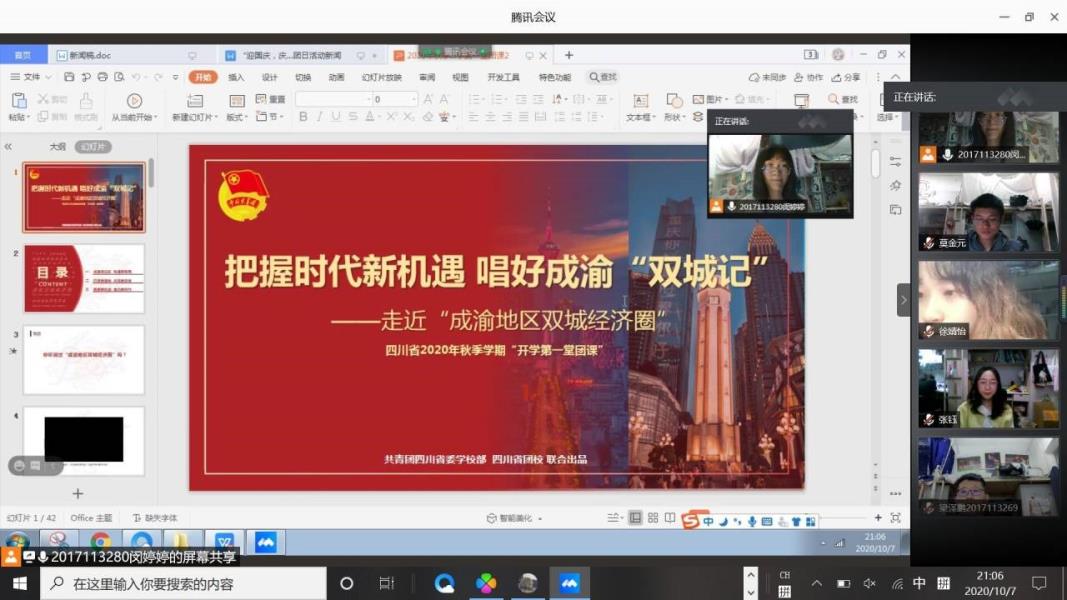Select slide 3 thumbnail
Image resolution: width=1067 pixels, height=600 pixels.
tap(84, 360)
